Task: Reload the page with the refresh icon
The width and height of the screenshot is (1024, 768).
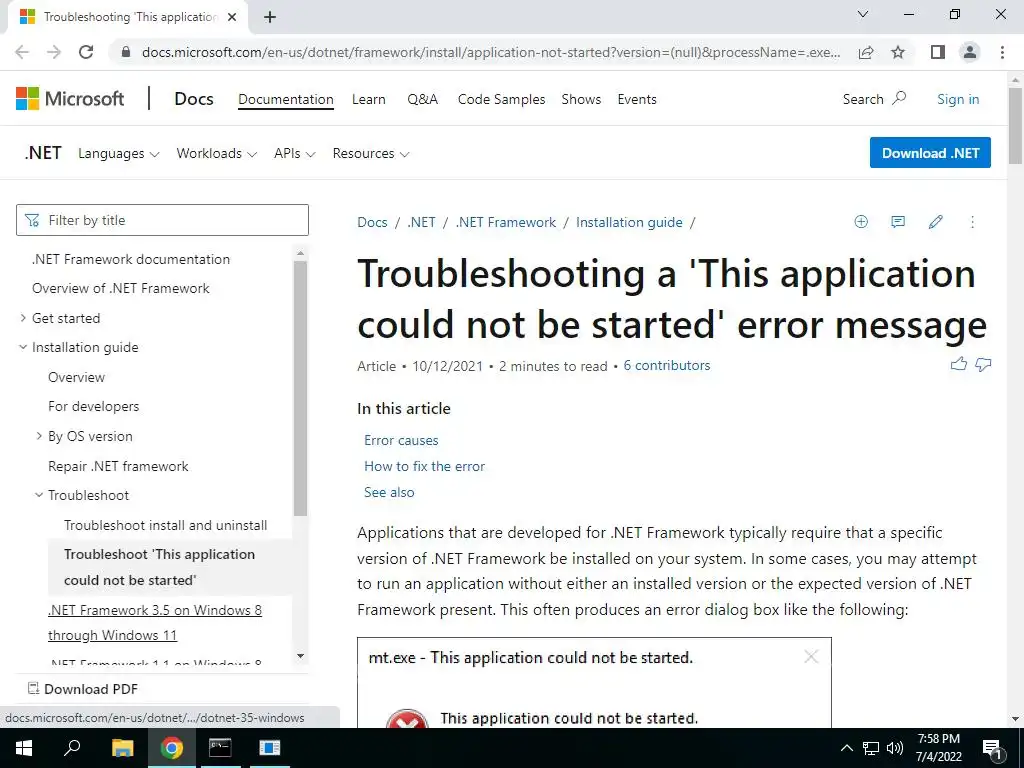Action: click(86, 52)
